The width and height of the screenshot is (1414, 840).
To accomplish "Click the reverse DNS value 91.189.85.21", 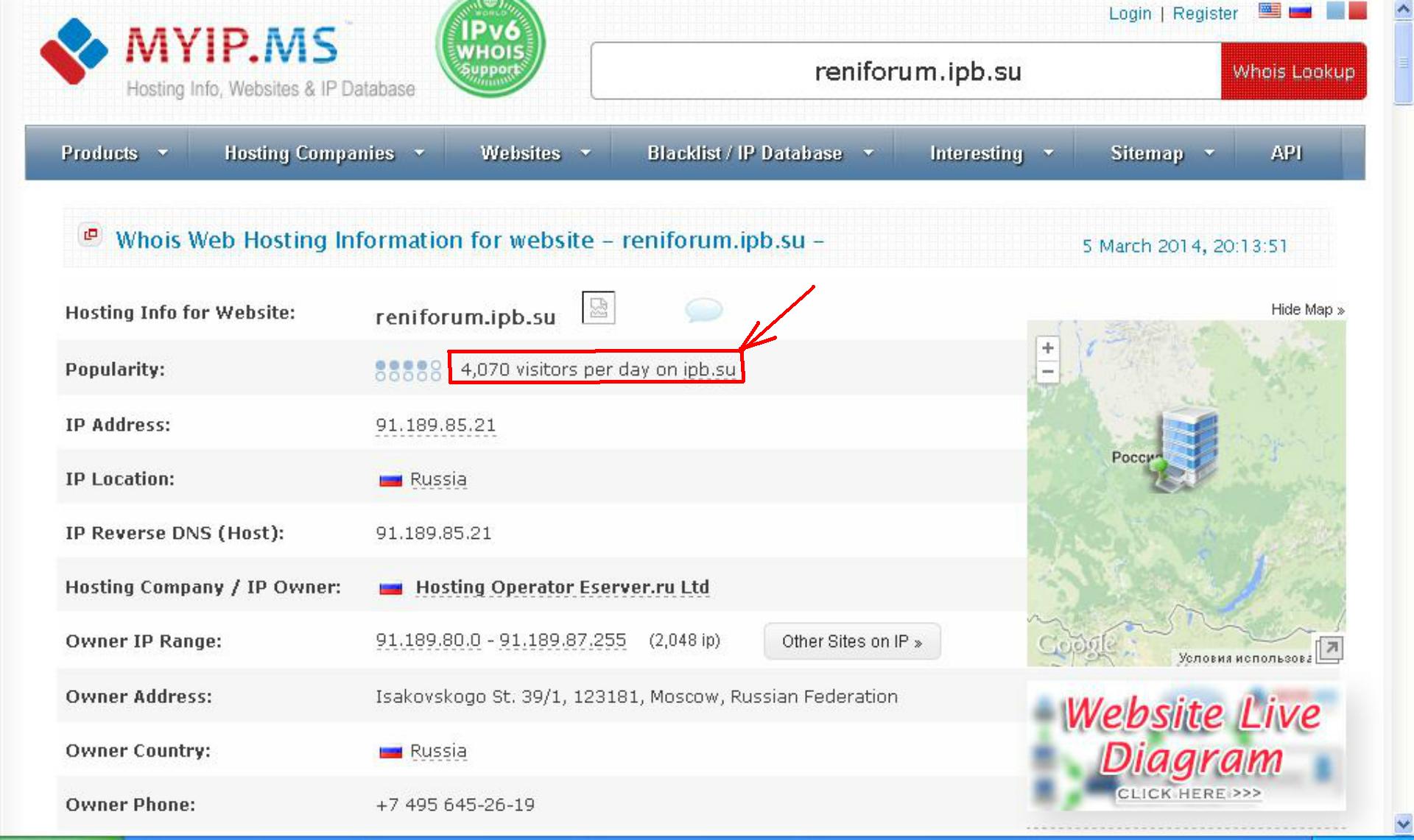I will point(433,533).
